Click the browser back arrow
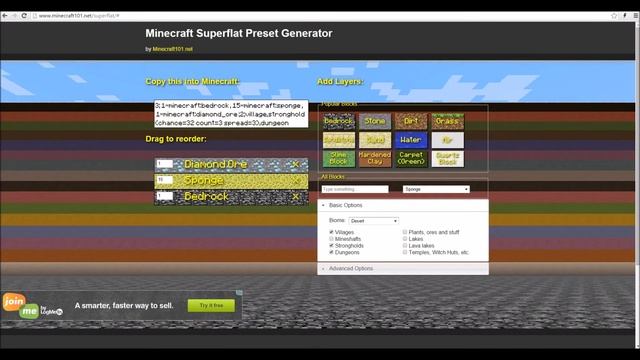 pyautogui.click(x=4, y=16)
